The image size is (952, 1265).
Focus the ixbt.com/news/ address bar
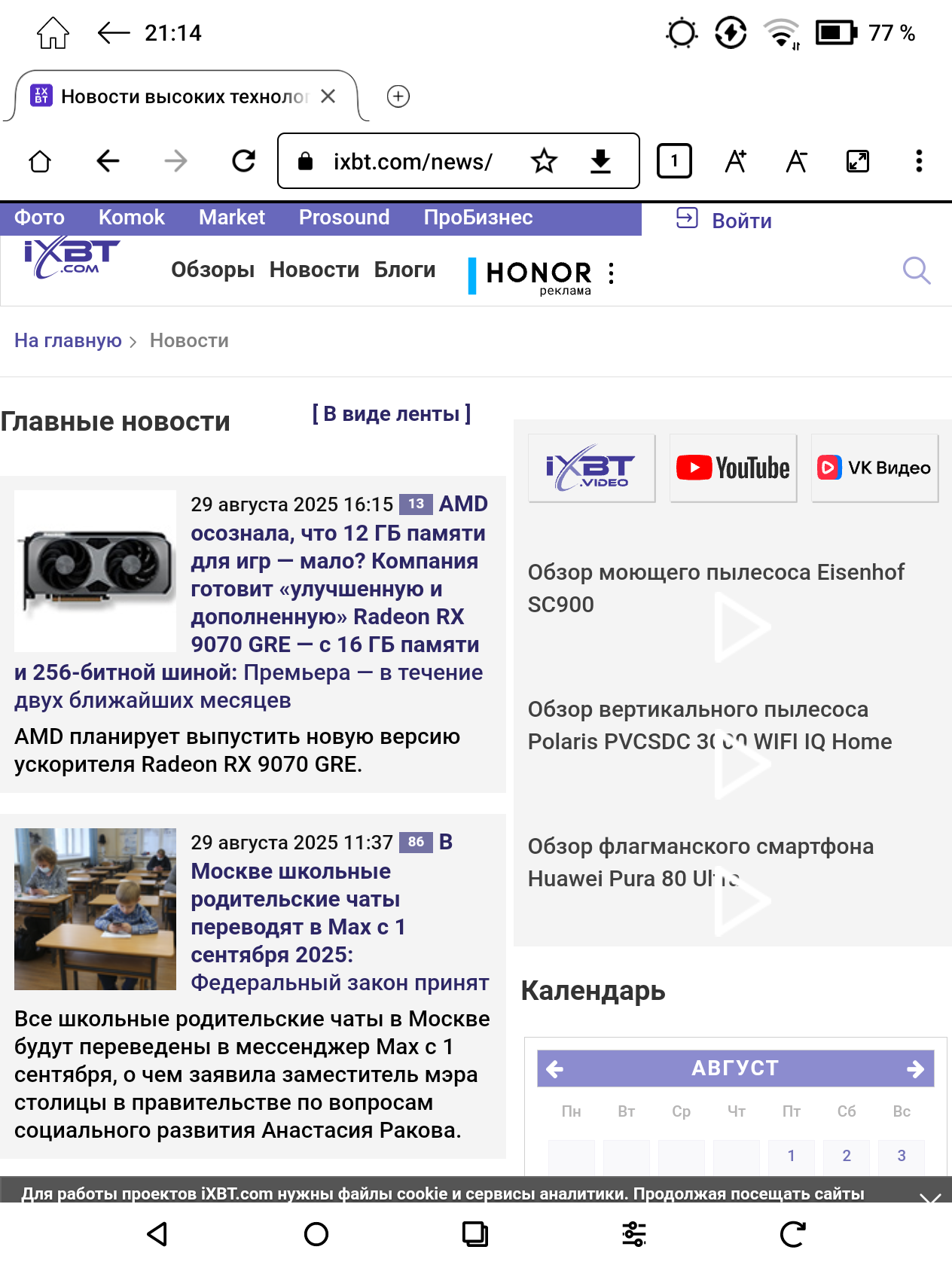coord(413,161)
